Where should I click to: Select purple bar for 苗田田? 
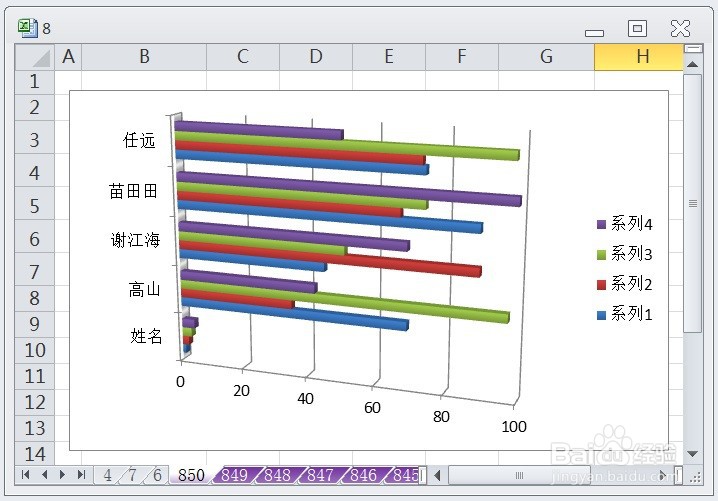tap(349, 189)
